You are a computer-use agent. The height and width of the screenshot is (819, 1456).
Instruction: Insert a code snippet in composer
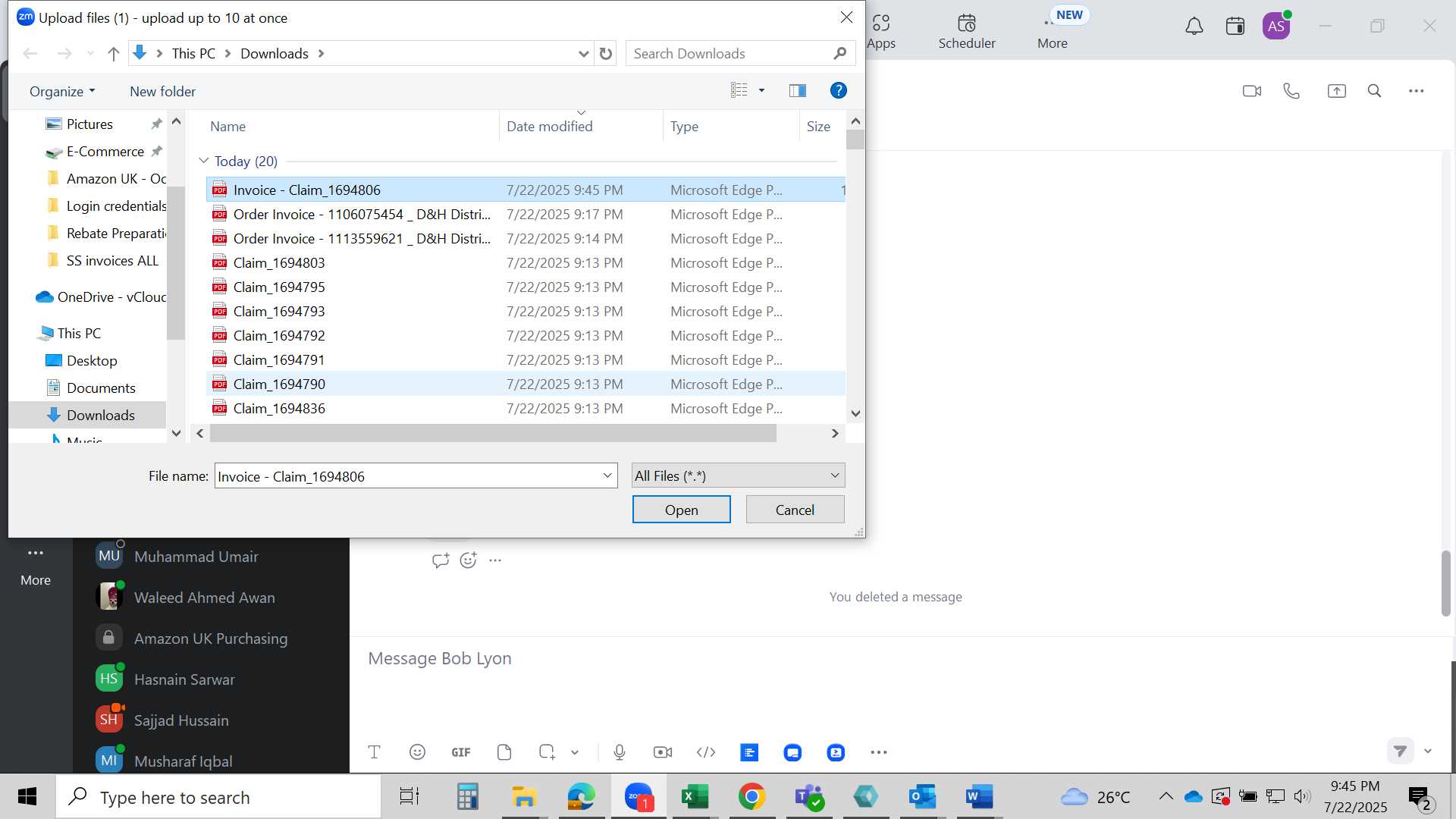click(x=706, y=752)
